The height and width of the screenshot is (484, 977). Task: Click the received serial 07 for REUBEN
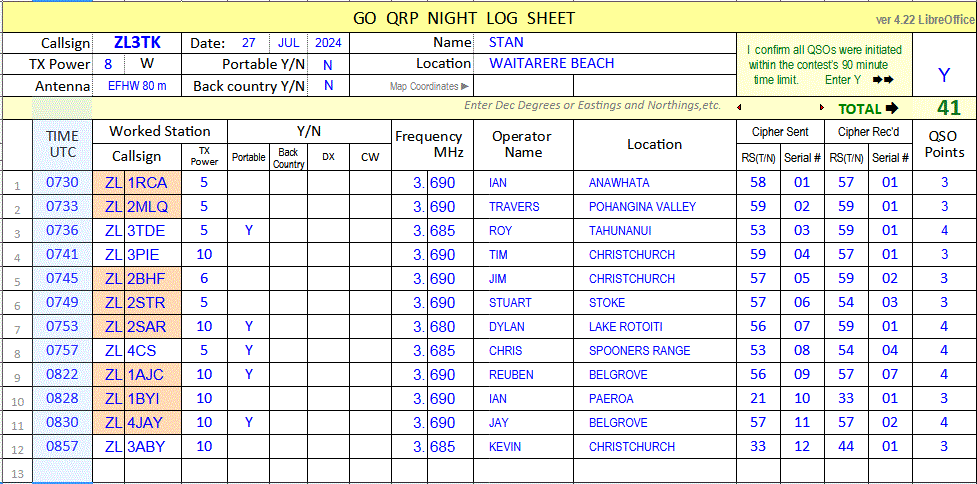pyautogui.click(x=890, y=374)
